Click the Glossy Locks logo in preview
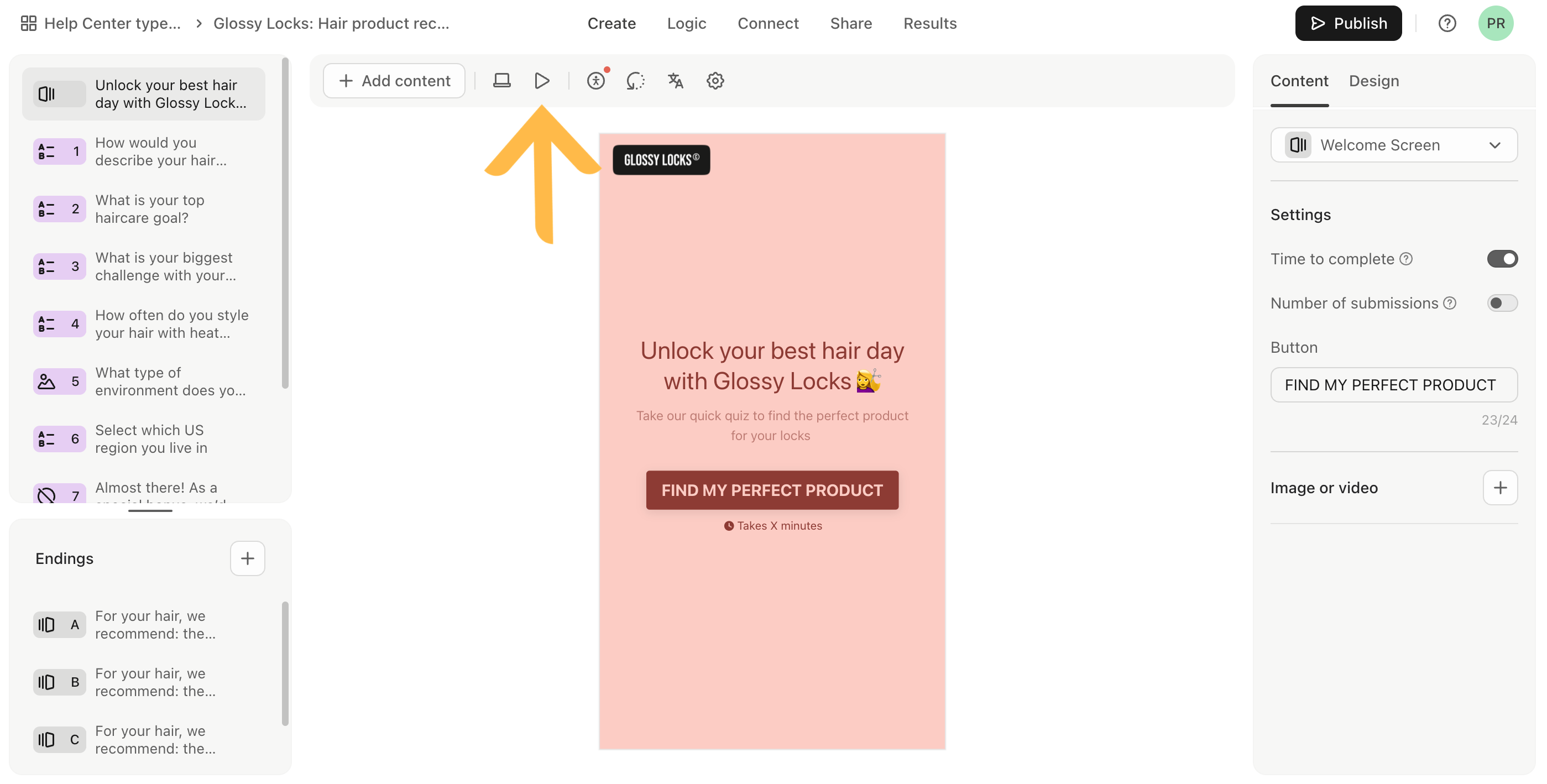This screenshot has height=784, width=1547. point(661,160)
